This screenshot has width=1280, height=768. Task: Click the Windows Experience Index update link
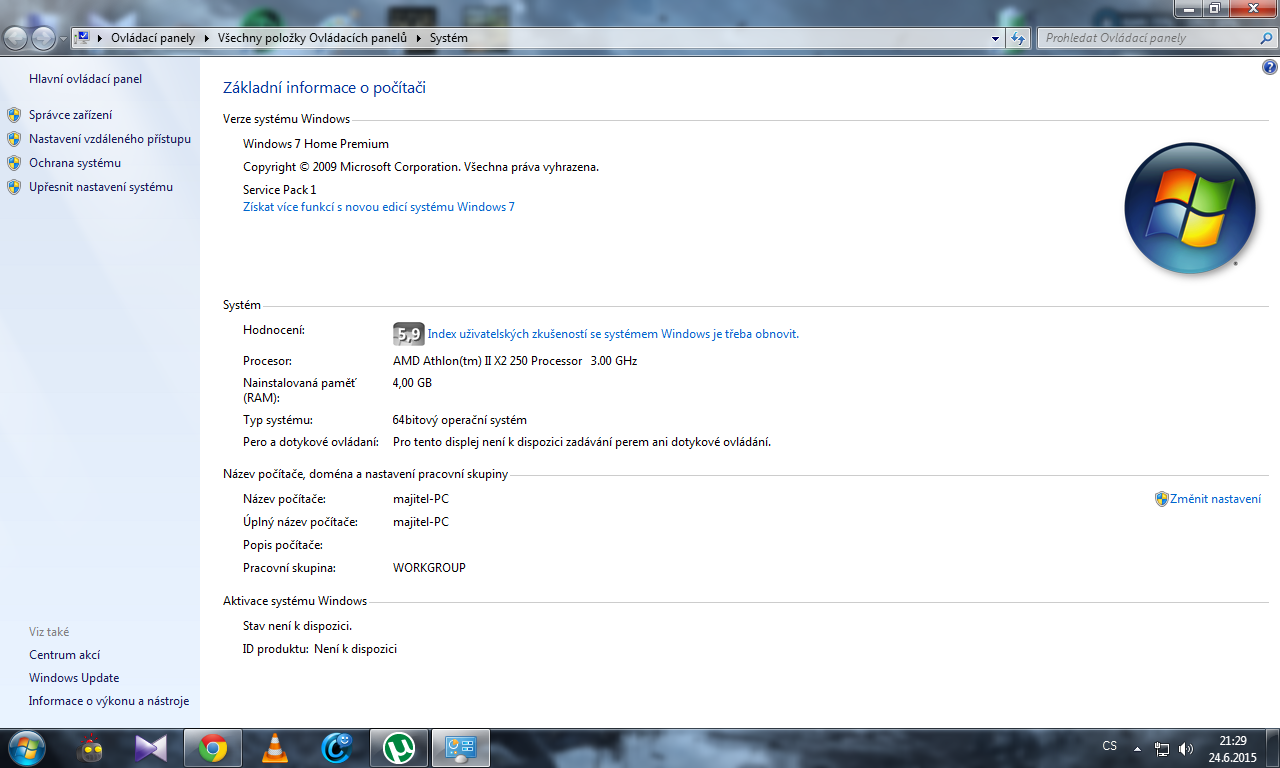[x=613, y=334]
